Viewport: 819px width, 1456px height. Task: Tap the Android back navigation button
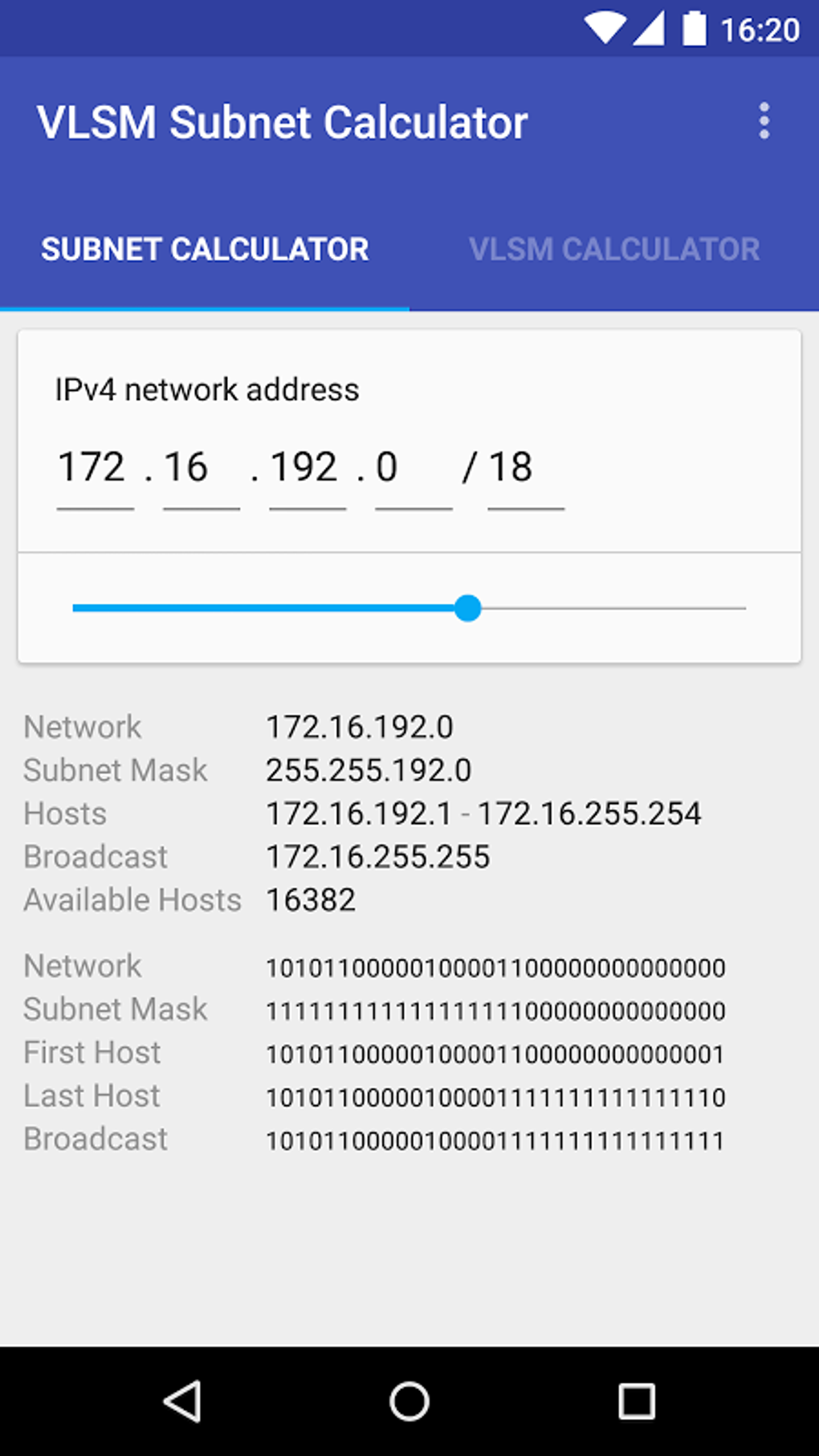click(x=183, y=1401)
